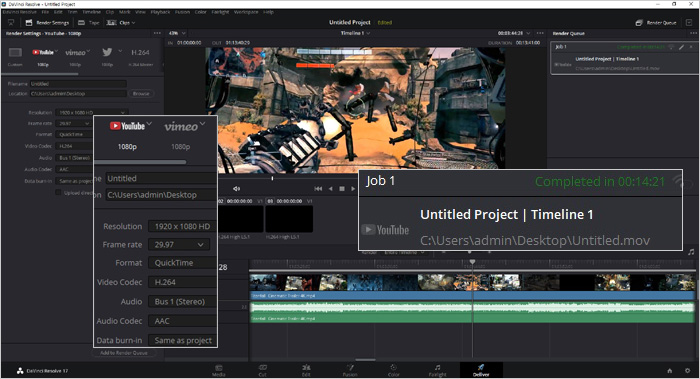Open the Resolution dropdown
The width and height of the screenshot is (700, 379).
(92, 112)
